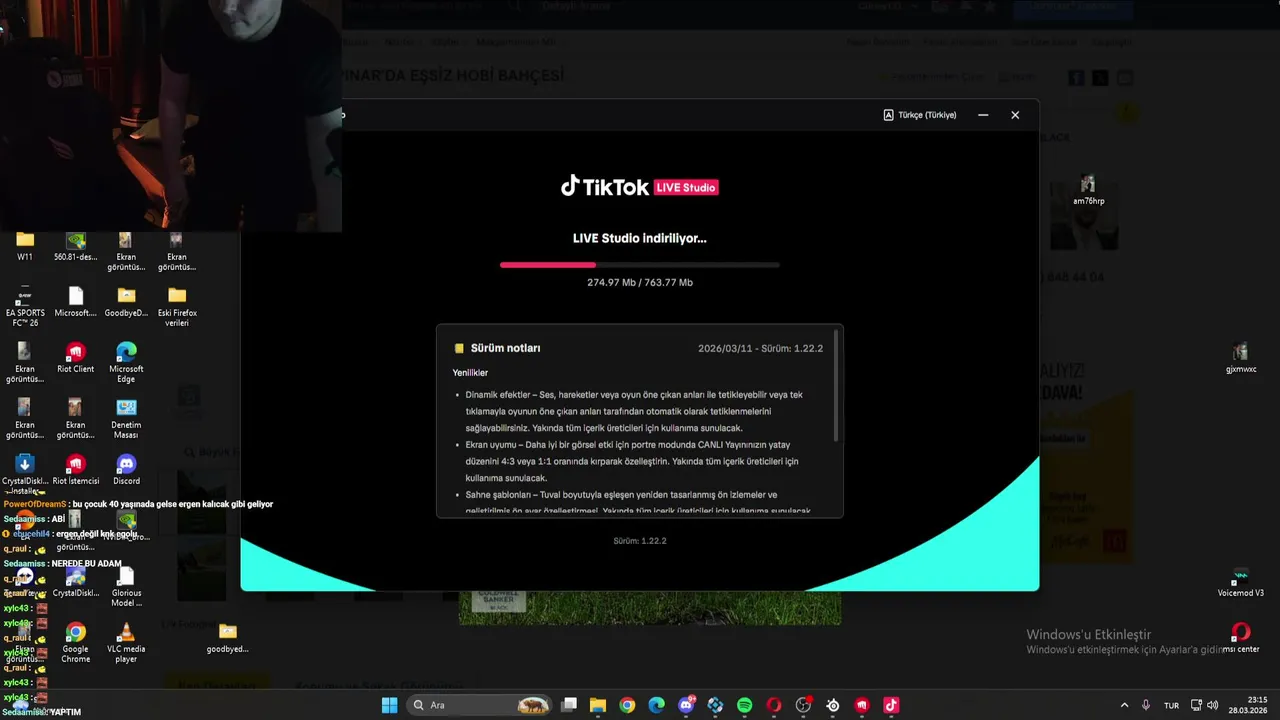Launch the Riot Client shortcut

pyautogui.click(x=75, y=358)
